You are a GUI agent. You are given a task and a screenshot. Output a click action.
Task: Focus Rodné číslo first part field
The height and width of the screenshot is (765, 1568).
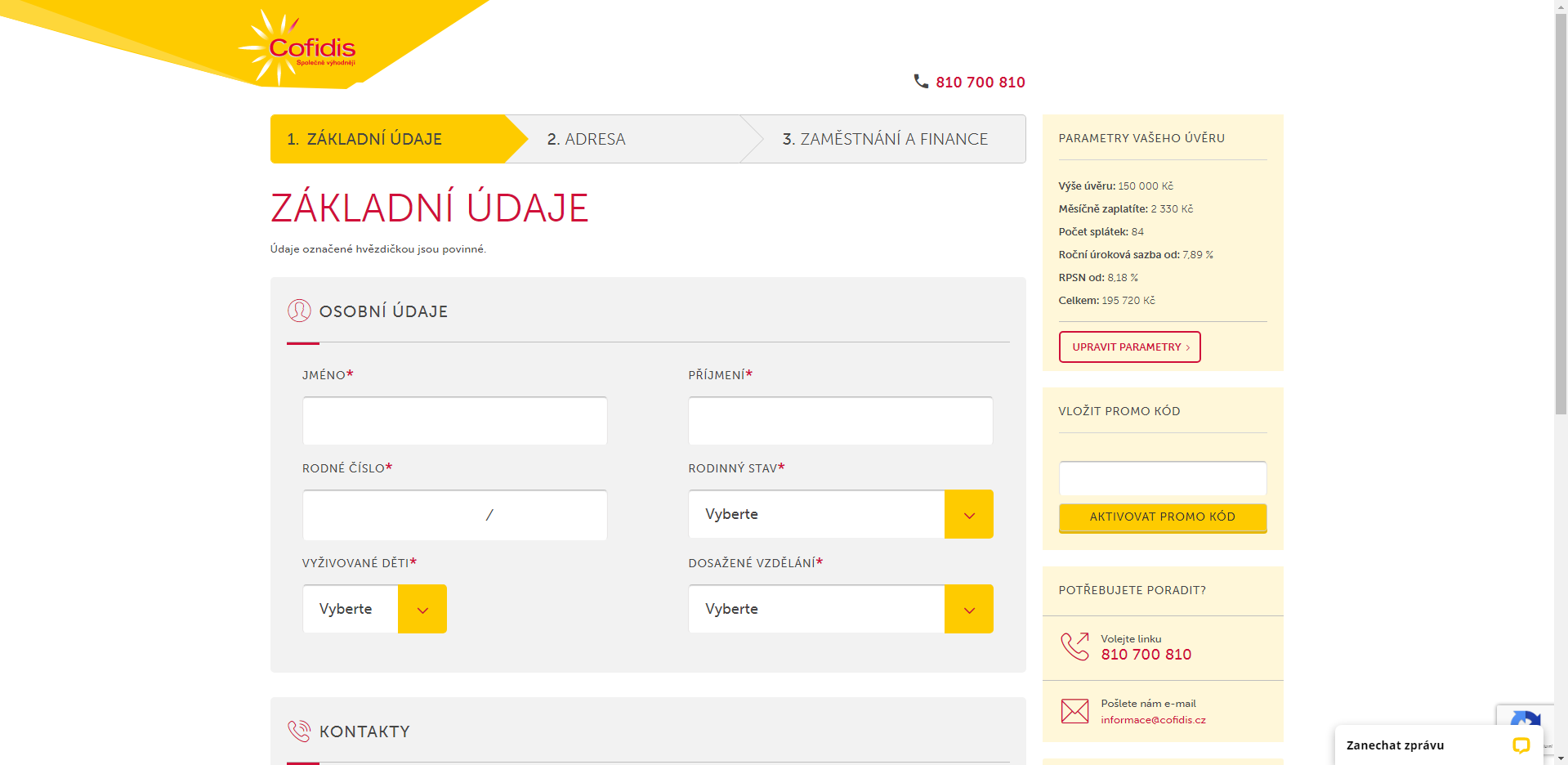(392, 515)
